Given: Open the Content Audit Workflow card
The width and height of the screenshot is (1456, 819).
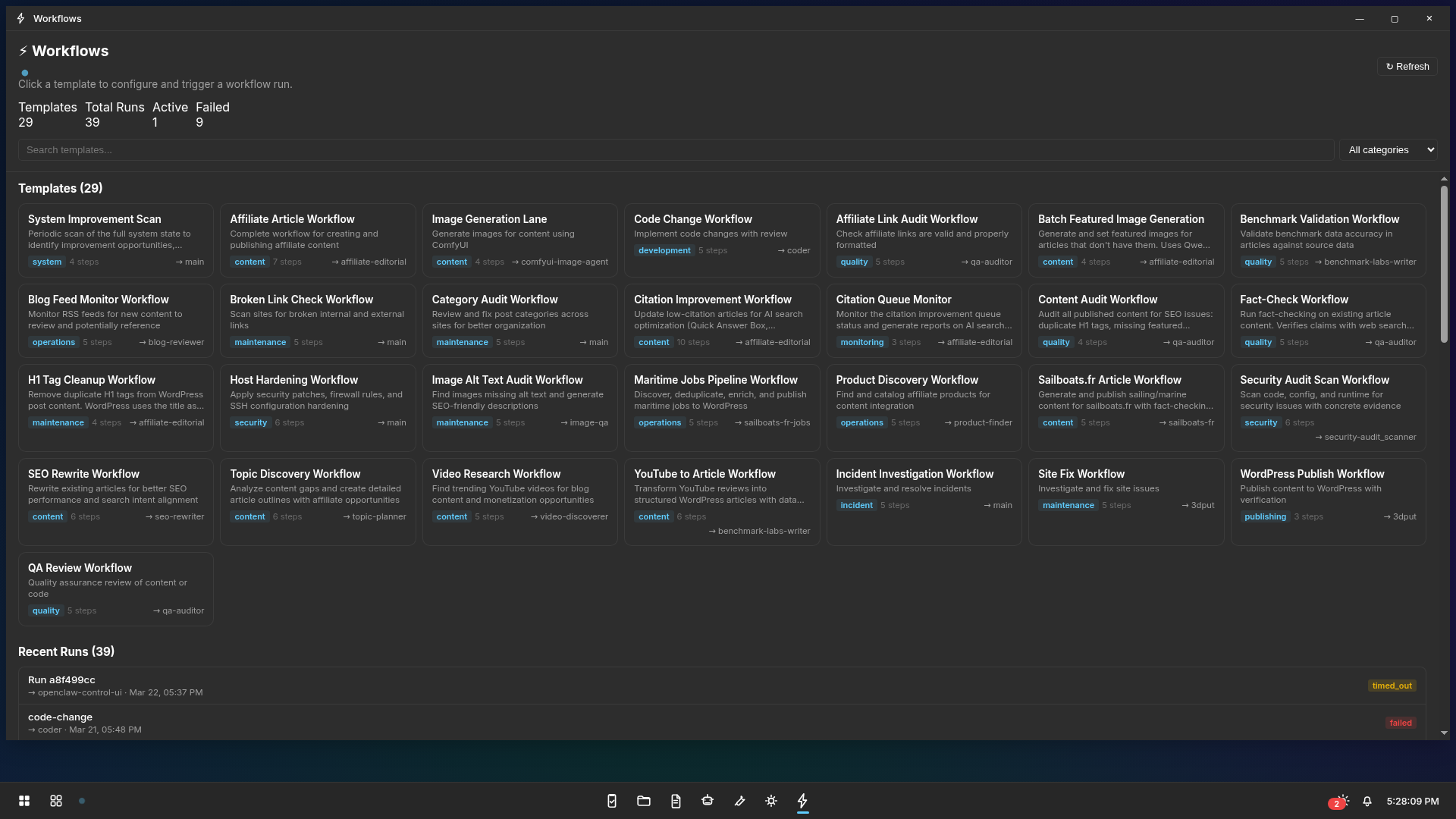Looking at the screenshot, I should point(1126,320).
